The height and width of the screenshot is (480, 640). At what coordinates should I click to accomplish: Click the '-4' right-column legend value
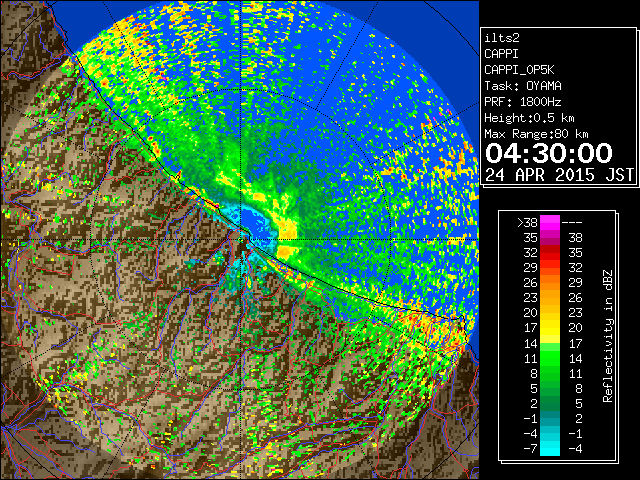[x=575, y=448]
